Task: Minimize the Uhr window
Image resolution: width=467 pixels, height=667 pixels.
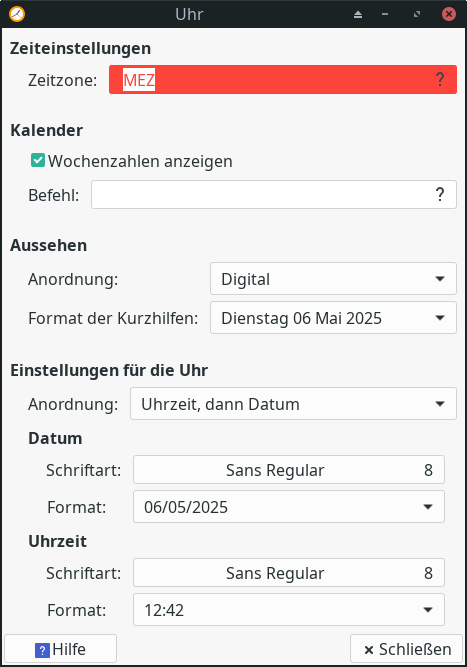Action: coord(385,14)
